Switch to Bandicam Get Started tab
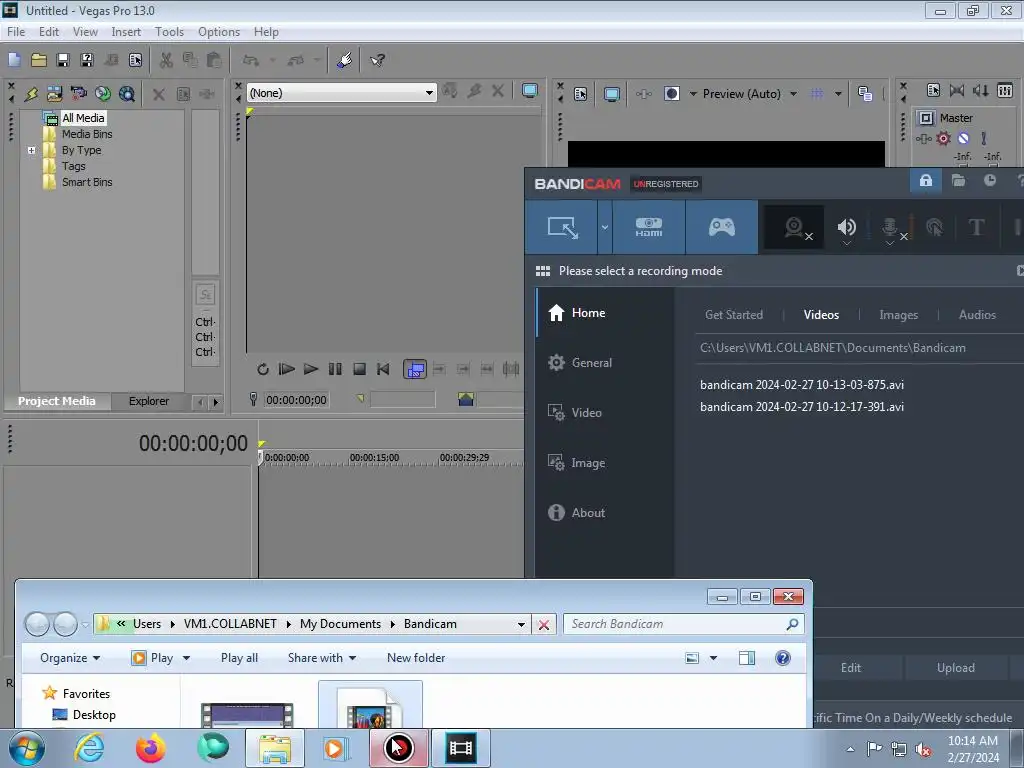Image resolution: width=1024 pixels, height=768 pixels. coord(733,315)
